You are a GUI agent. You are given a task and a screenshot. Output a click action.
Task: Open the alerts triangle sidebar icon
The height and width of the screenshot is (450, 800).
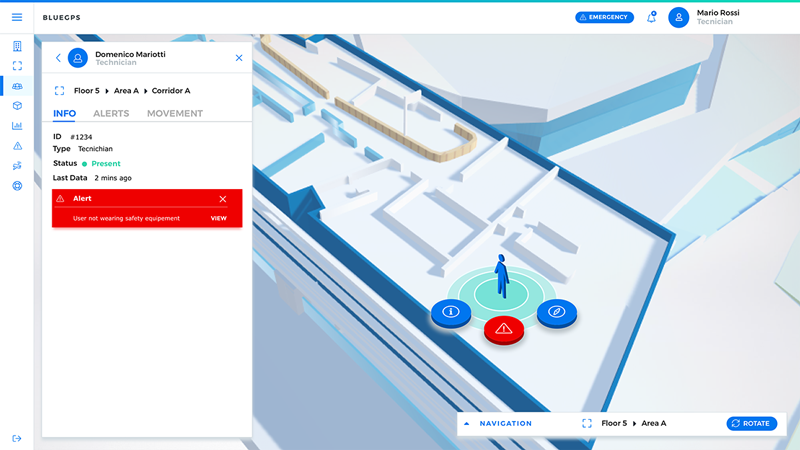click(x=17, y=146)
